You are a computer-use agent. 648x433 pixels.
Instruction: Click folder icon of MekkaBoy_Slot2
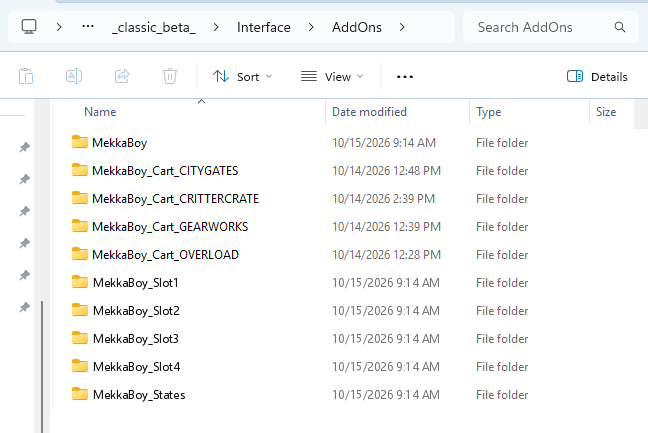point(80,310)
